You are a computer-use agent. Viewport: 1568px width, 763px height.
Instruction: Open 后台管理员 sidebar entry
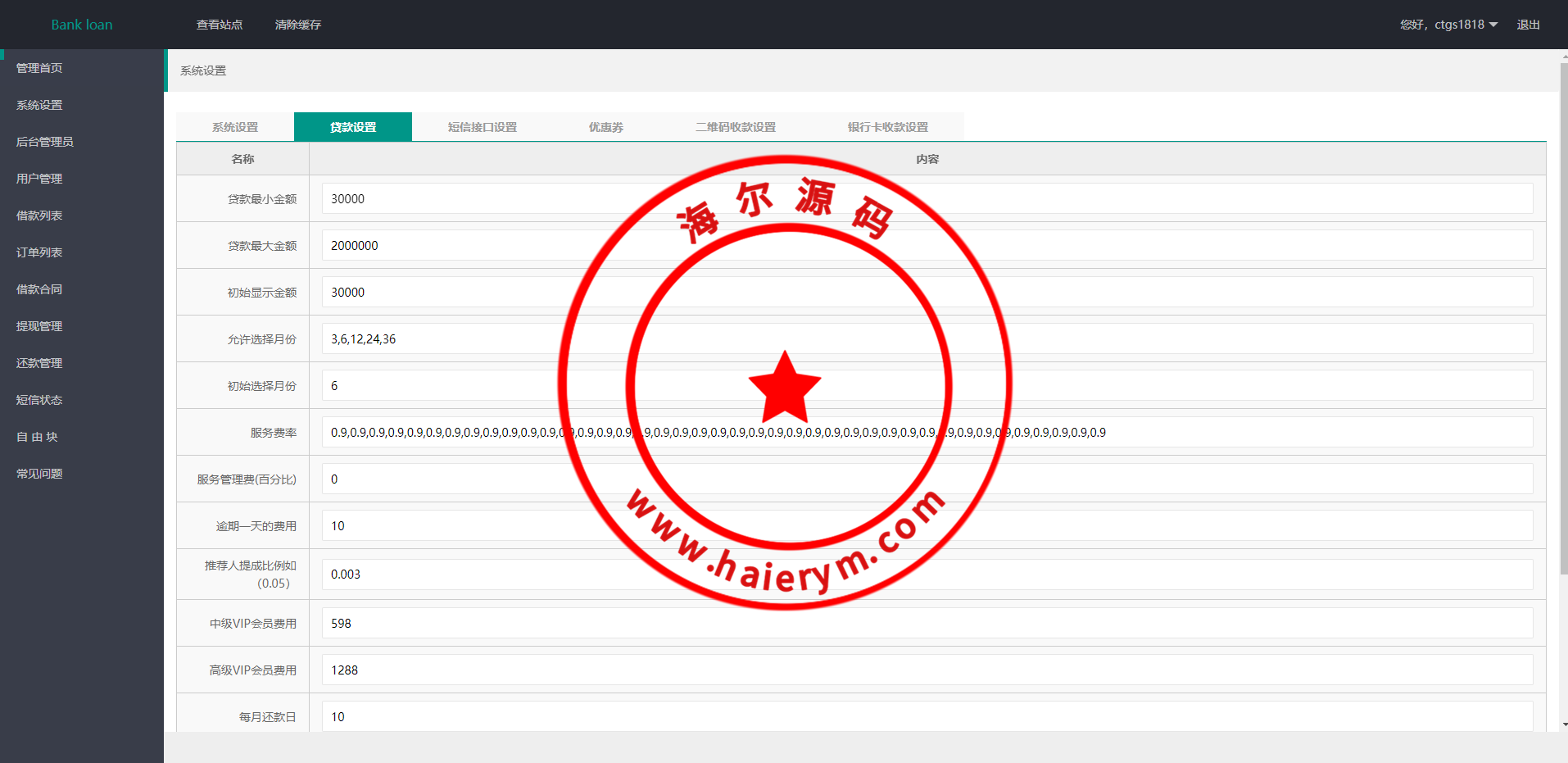pyautogui.click(x=45, y=142)
